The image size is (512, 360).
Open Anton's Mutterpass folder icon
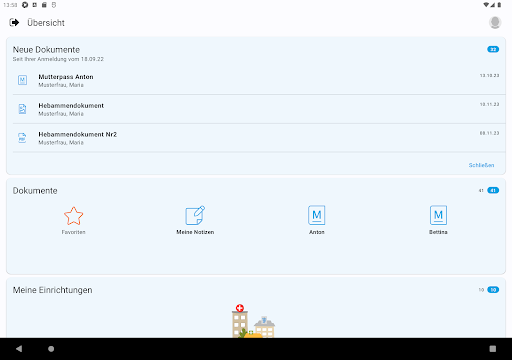pos(317,215)
